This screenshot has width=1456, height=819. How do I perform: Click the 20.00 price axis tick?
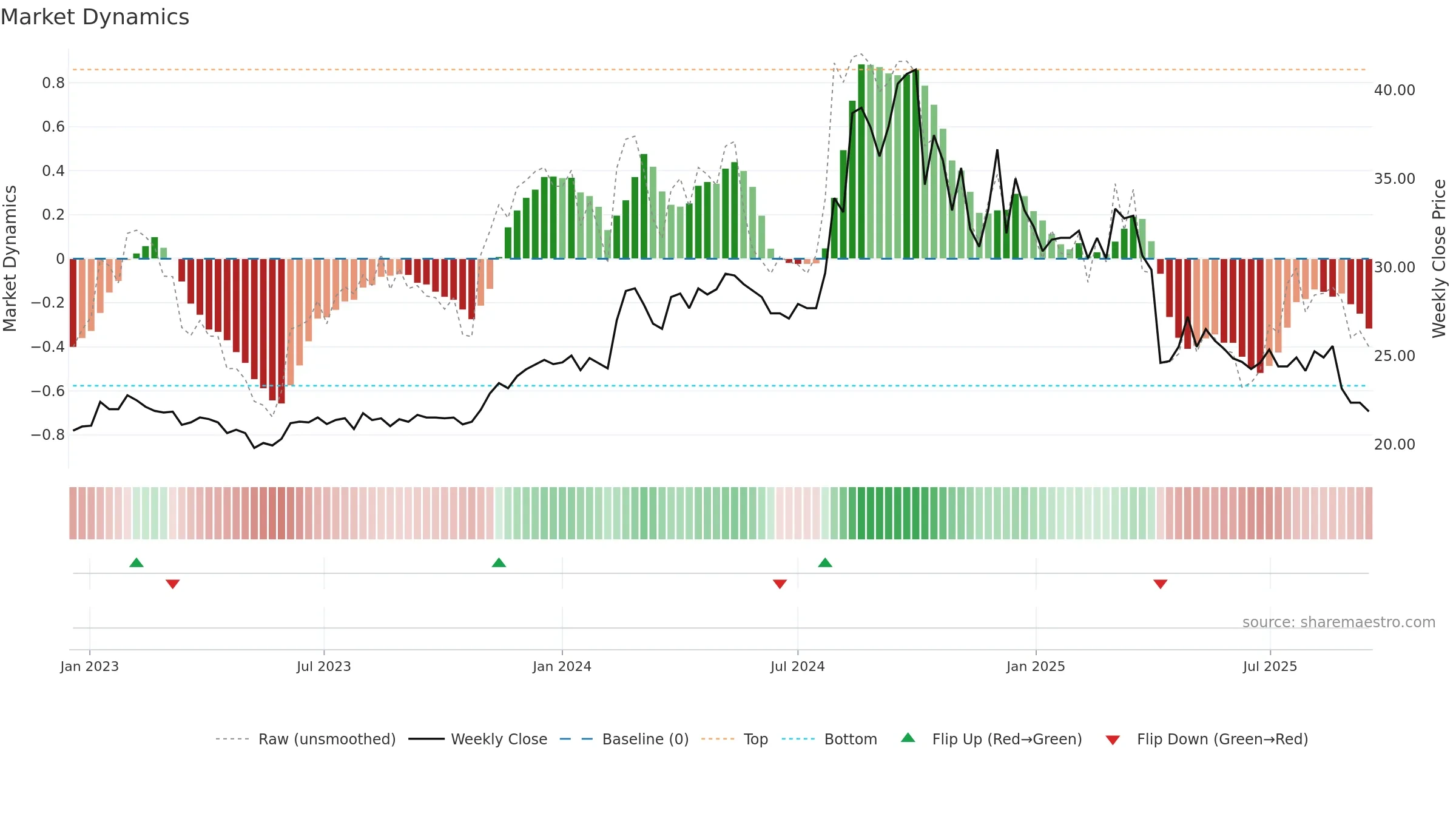click(x=1395, y=444)
